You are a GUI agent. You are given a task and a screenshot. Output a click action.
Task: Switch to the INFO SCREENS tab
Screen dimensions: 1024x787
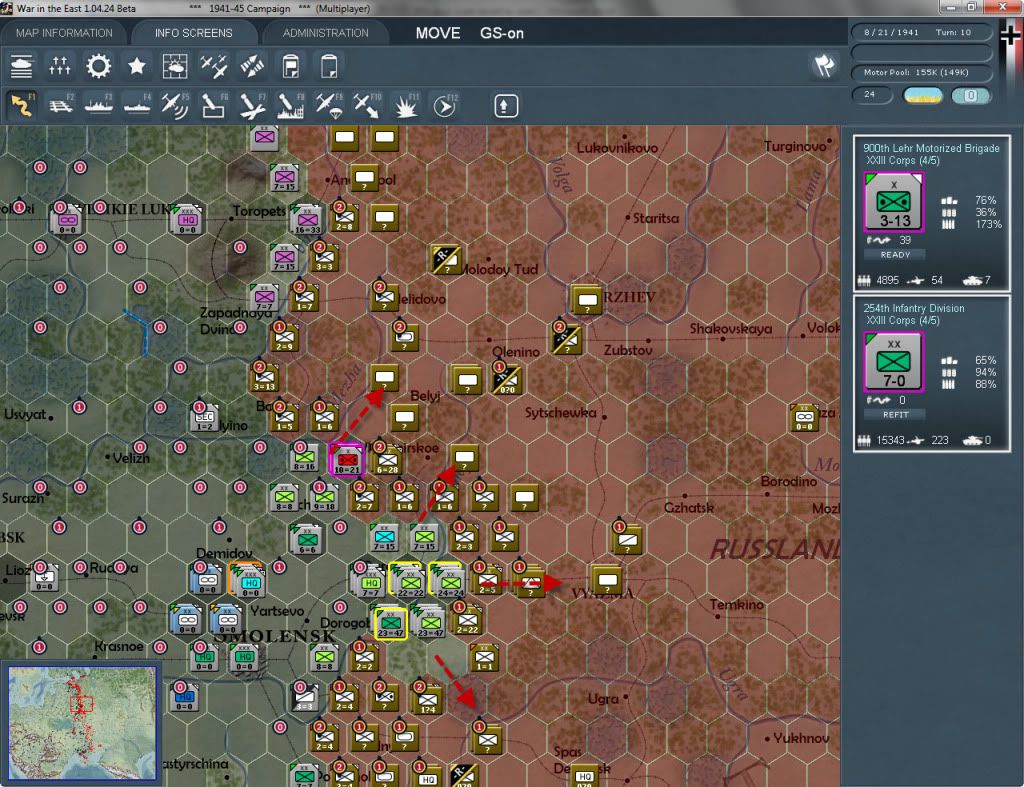point(193,33)
